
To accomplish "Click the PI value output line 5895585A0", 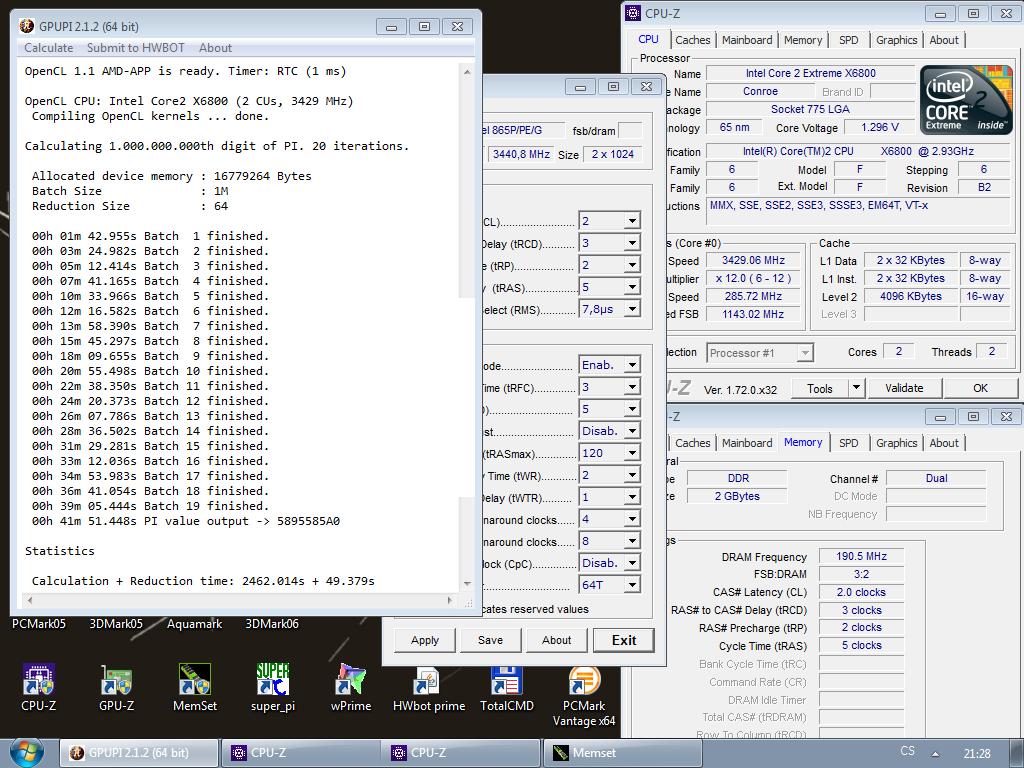I will point(186,521).
